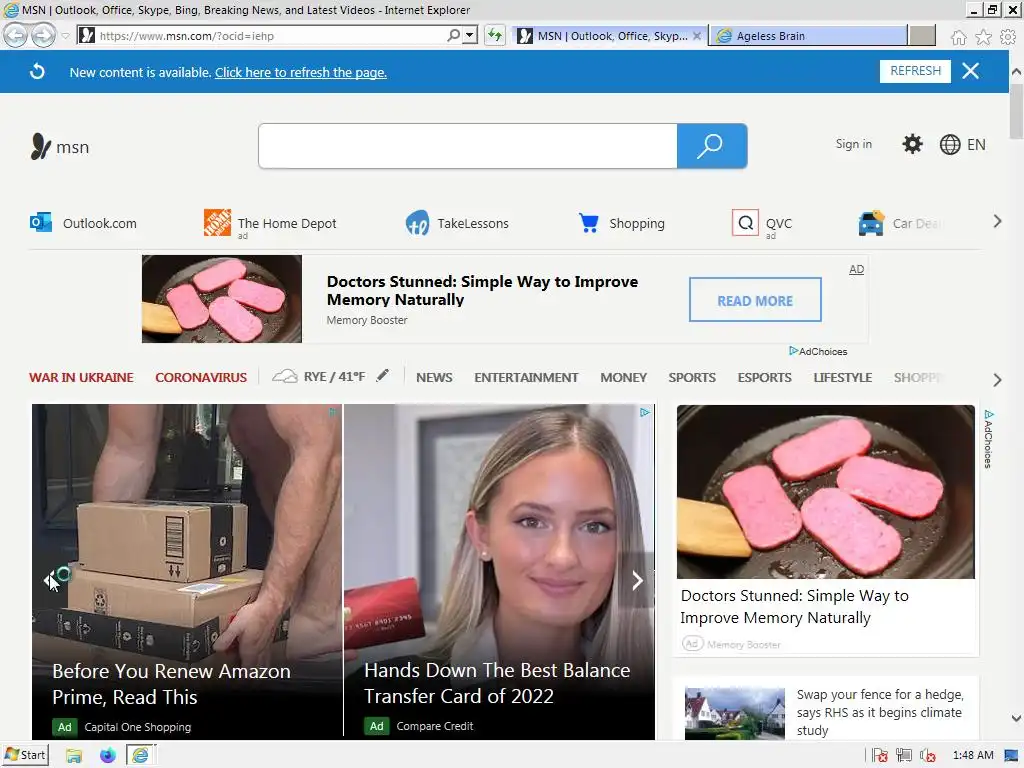1024x768 pixels.
Task: Click the taskbar clock showing 1:48 AM
Action: [972, 756]
